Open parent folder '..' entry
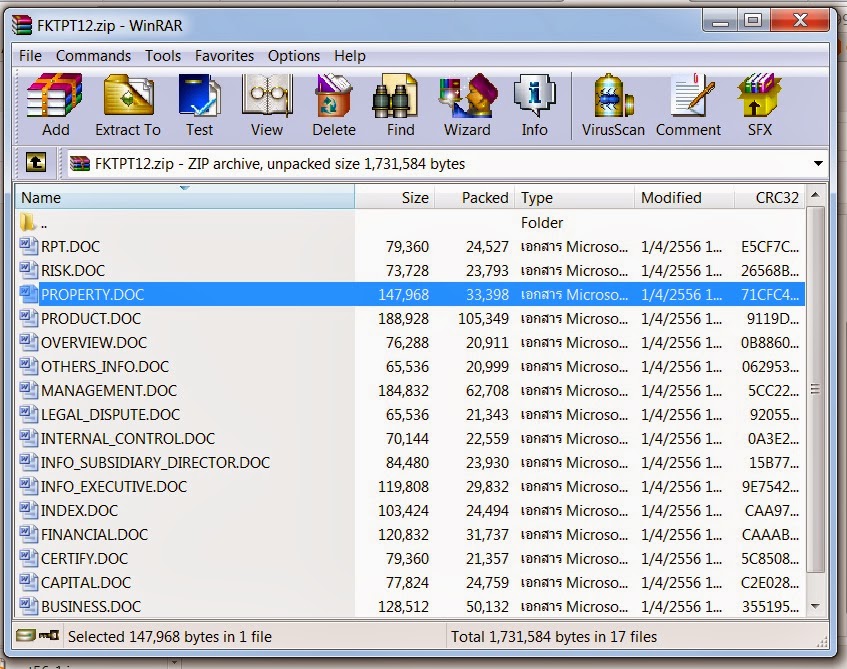This screenshot has width=847, height=669. pos(44,223)
